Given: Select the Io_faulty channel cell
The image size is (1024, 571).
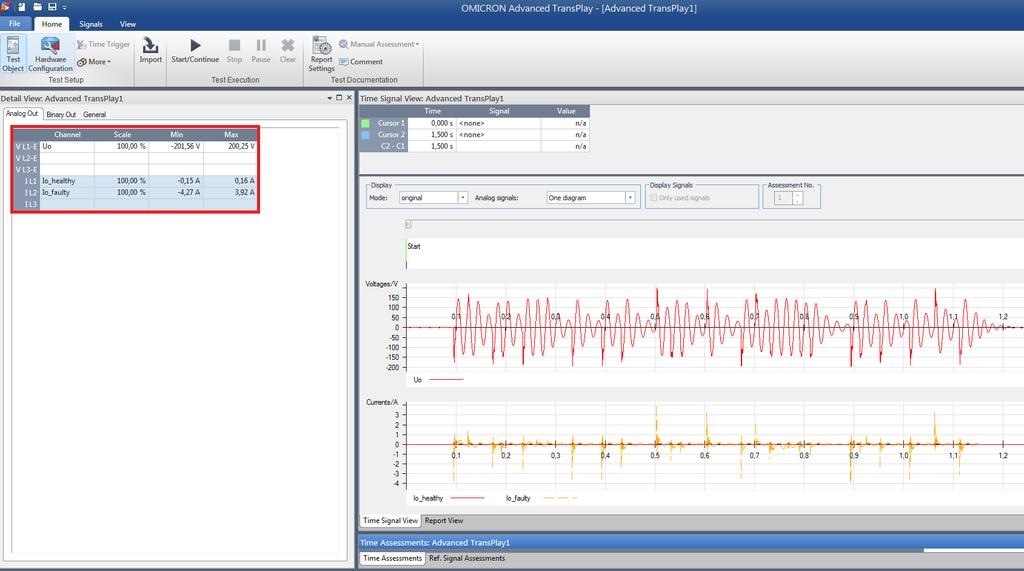Looking at the screenshot, I should pos(67,193).
